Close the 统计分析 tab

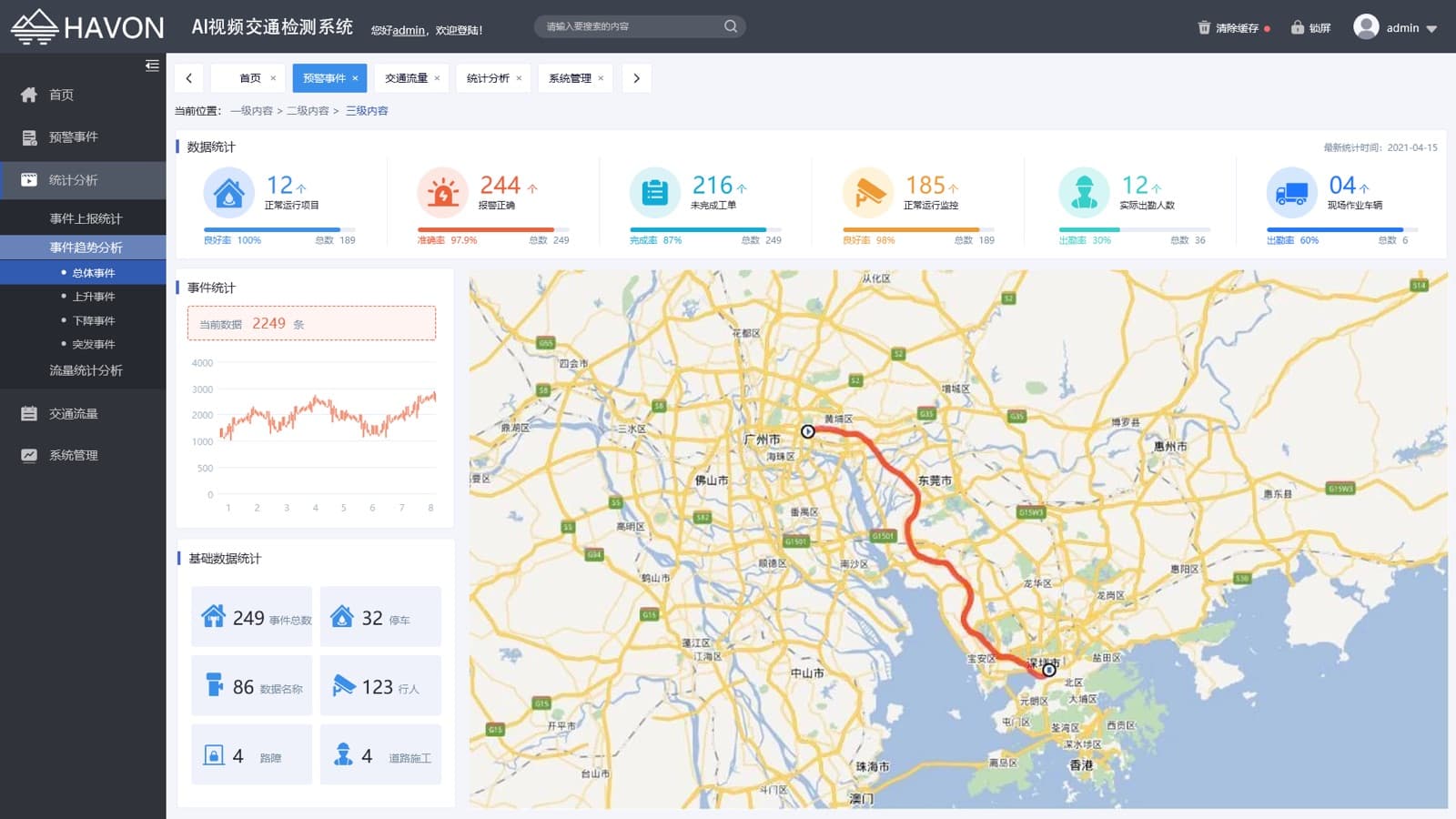click(x=519, y=78)
